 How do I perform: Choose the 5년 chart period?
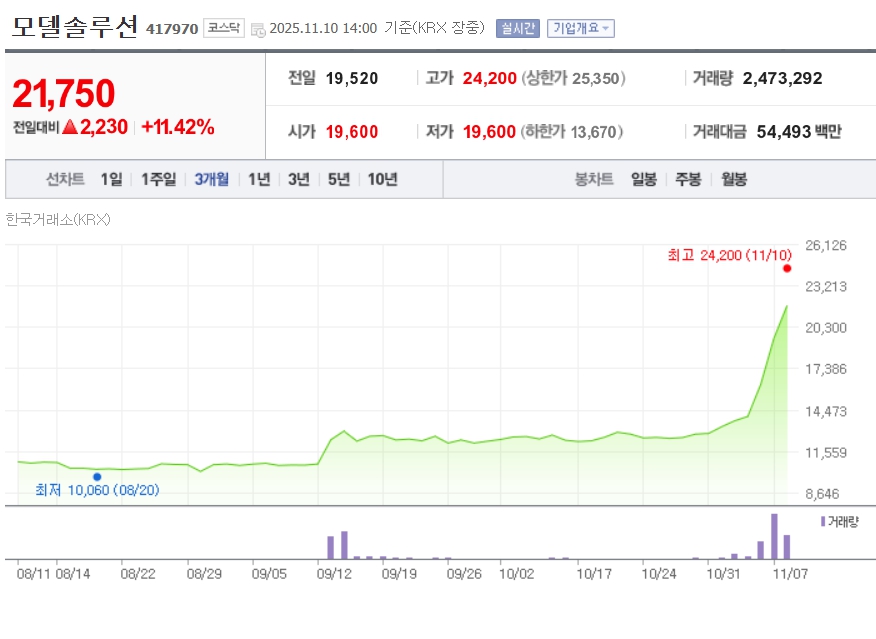(338, 180)
